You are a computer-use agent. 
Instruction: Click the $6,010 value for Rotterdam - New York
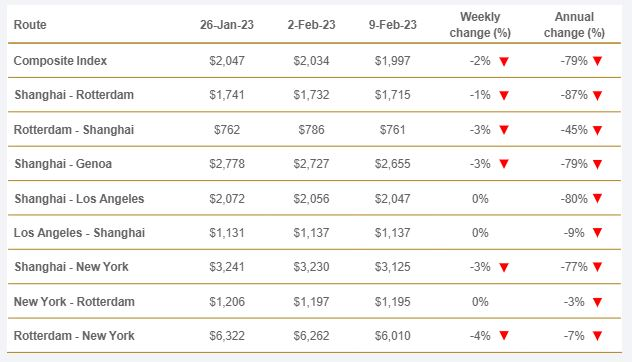tap(393, 336)
